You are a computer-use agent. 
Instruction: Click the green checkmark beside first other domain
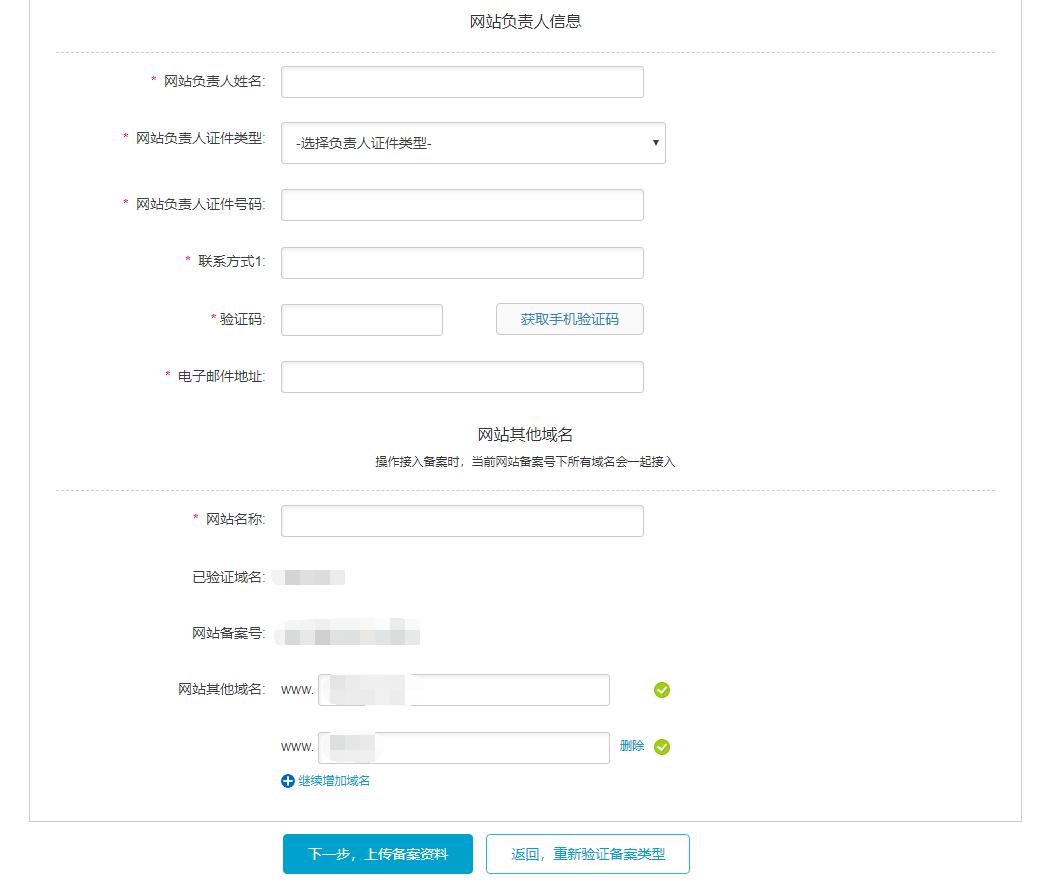click(661, 689)
